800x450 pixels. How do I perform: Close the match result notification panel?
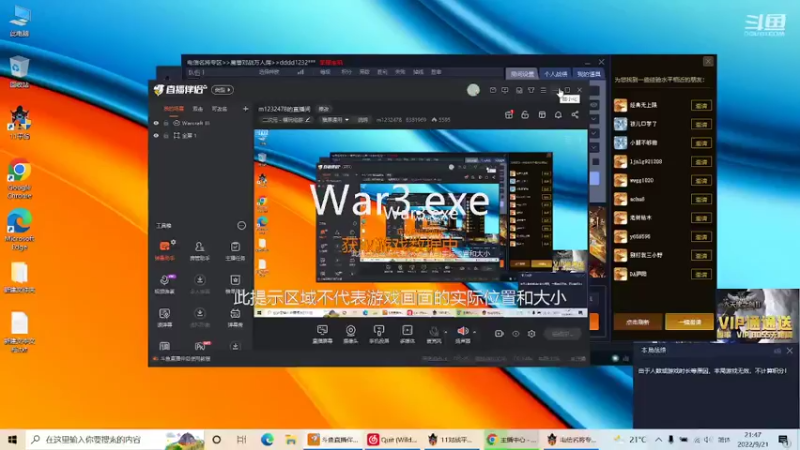(790, 351)
